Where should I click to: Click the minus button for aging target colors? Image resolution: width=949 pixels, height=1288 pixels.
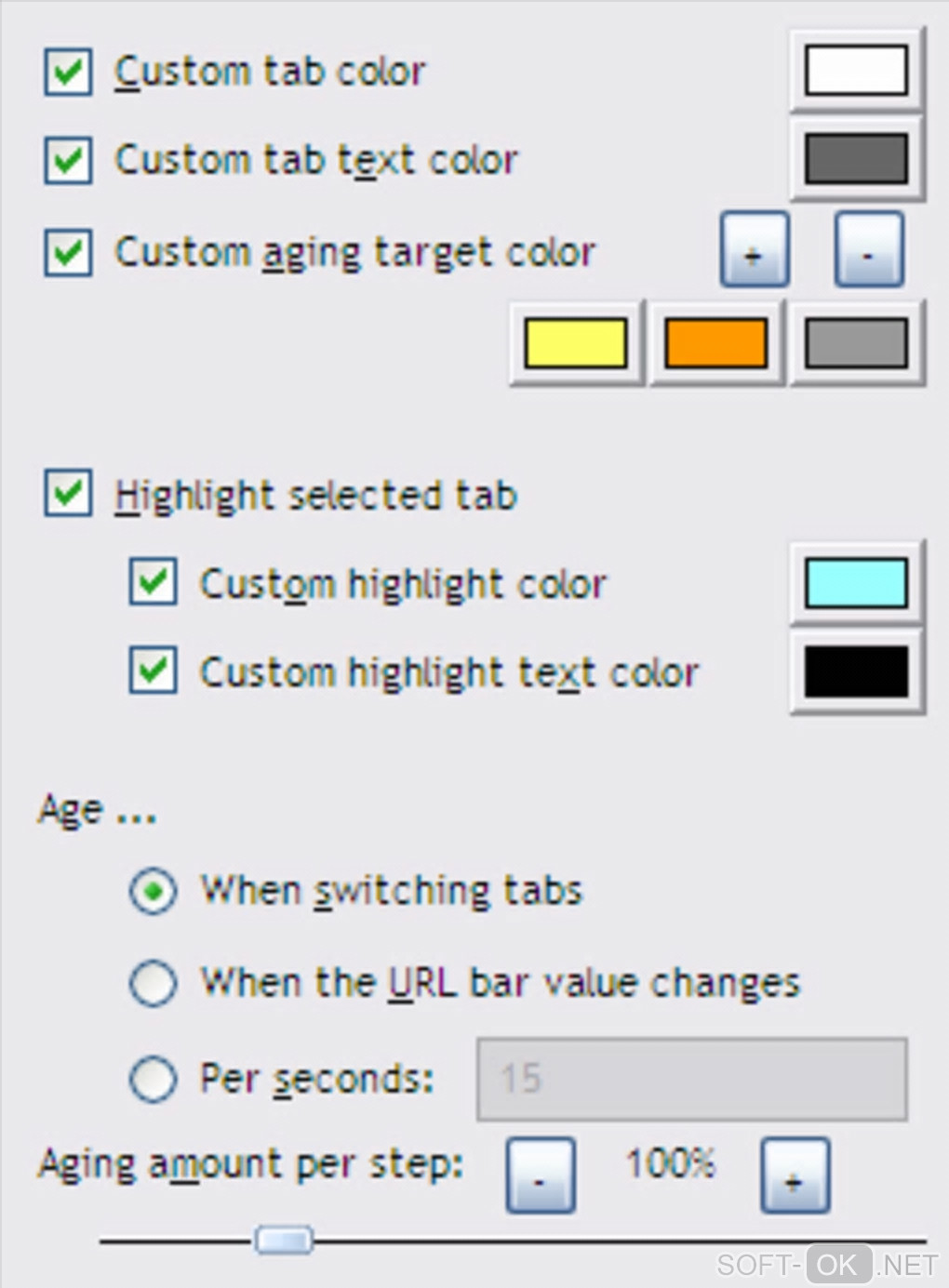coord(868,249)
